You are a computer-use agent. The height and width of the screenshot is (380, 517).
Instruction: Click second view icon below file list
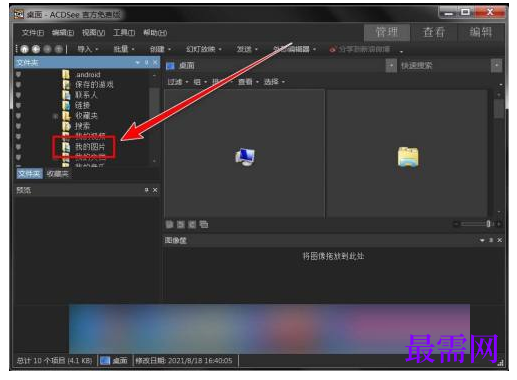click(181, 224)
